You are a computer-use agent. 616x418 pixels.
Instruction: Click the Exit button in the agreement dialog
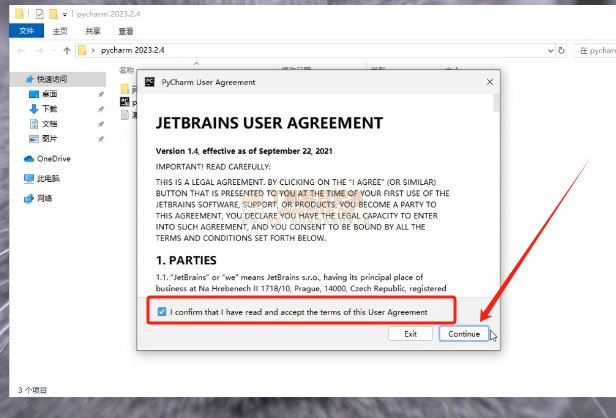tap(410, 334)
